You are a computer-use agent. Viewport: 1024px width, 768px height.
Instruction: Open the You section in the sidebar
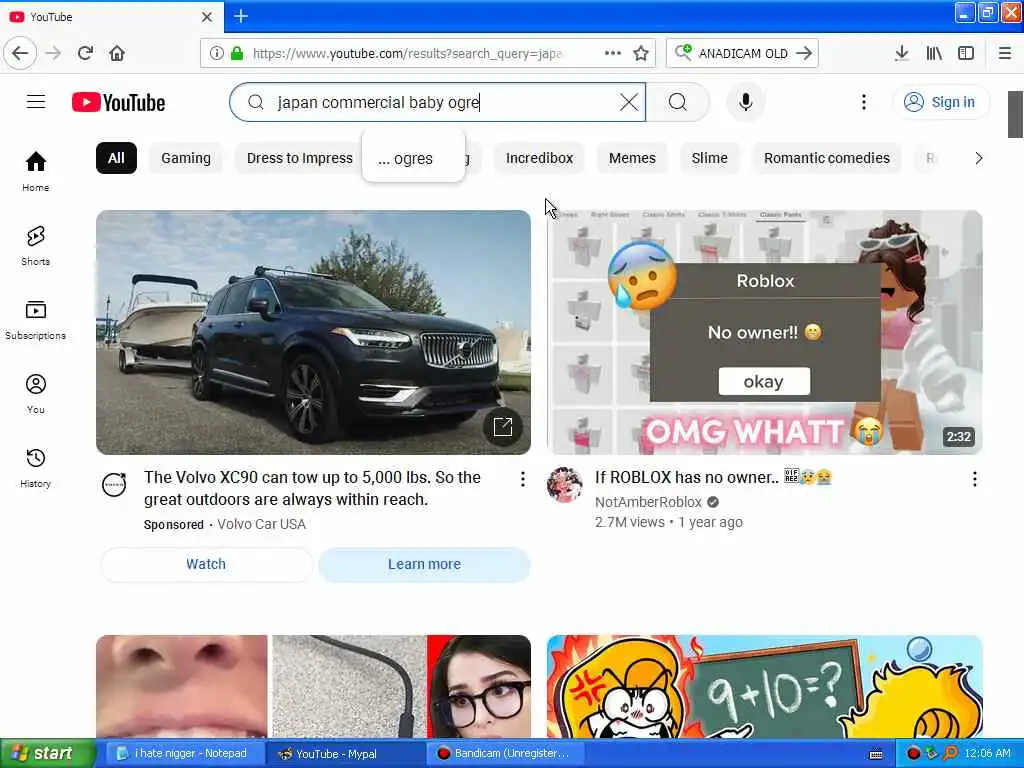click(x=35, y=394)
